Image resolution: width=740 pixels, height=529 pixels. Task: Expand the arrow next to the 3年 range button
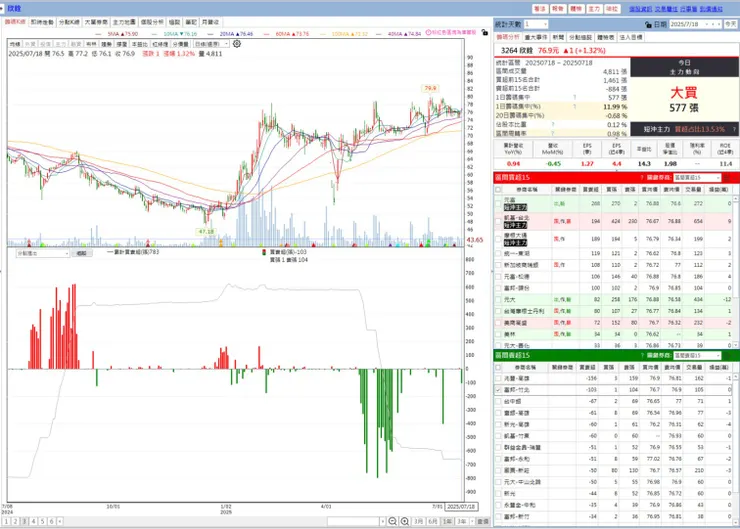(x=472, y=521)
